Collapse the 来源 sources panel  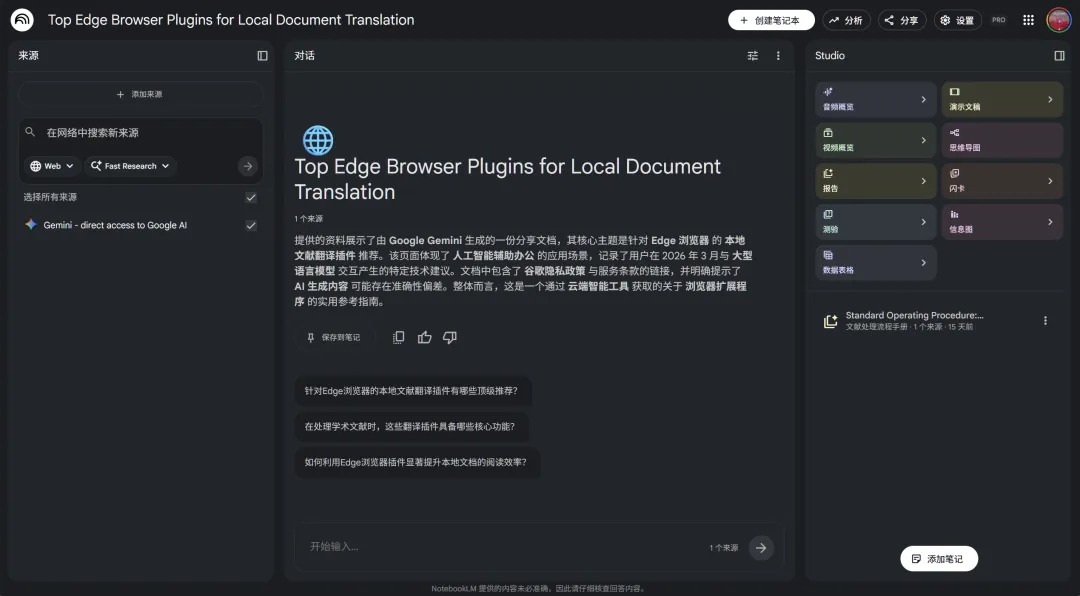click(262, 56)
